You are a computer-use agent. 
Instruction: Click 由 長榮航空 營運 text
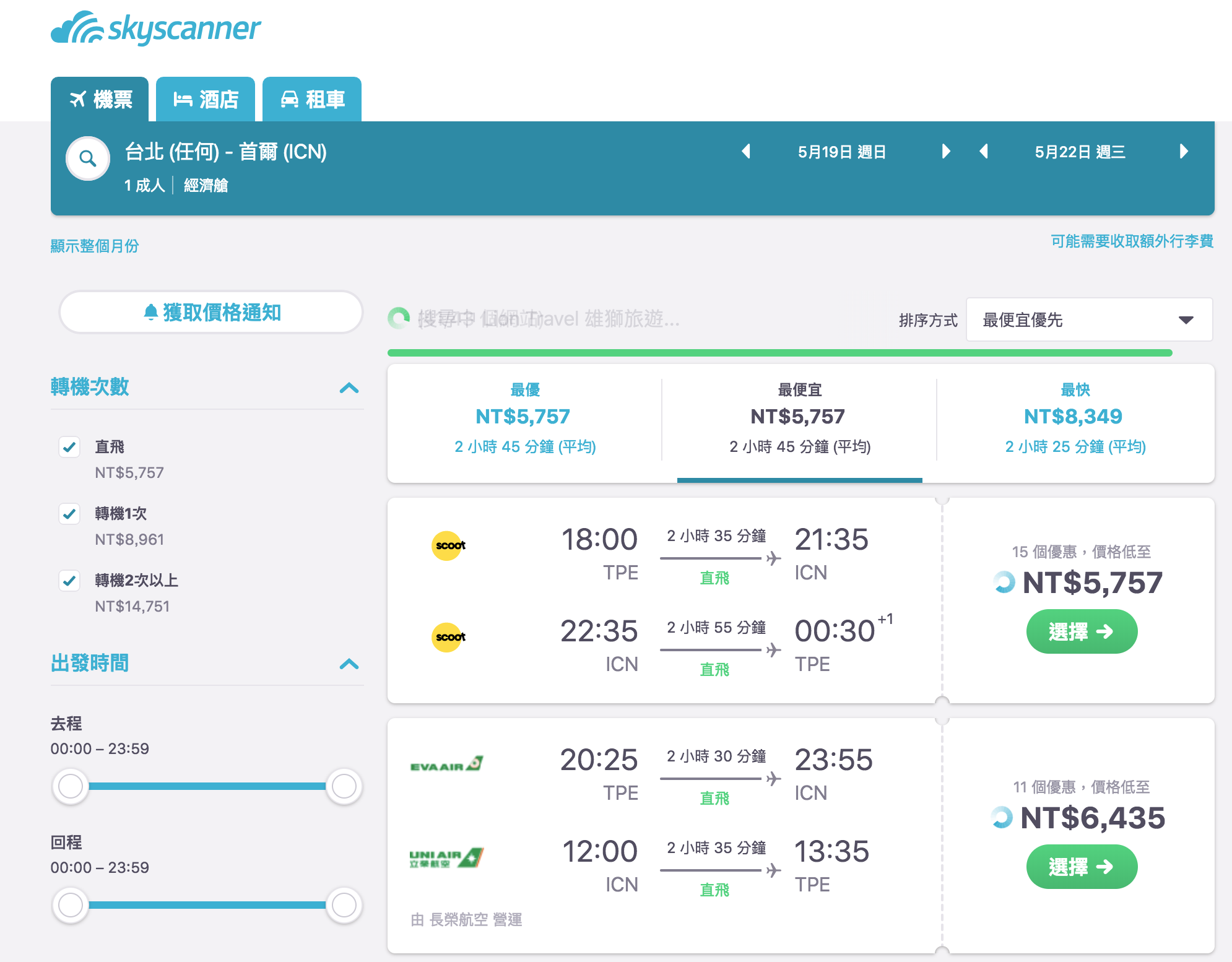(x=466, y=919)
